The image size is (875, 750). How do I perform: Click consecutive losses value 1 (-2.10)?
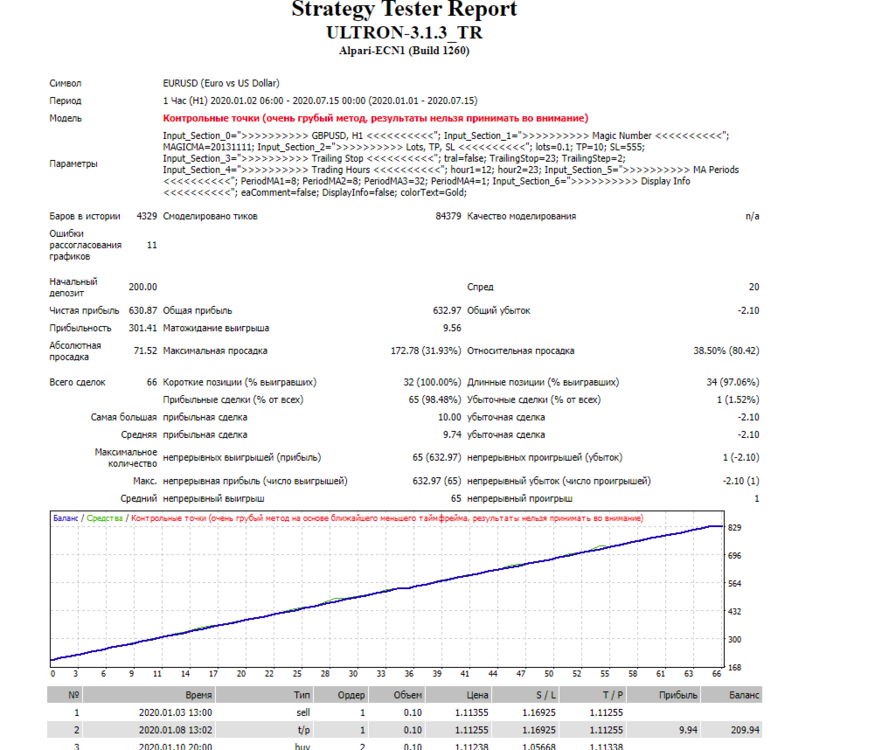(741, 458)
